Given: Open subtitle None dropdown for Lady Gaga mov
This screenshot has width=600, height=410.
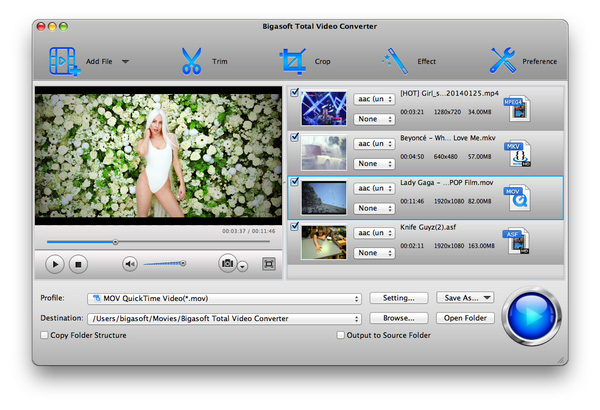Looking at the screenshot, I should [x=374, y=208].
